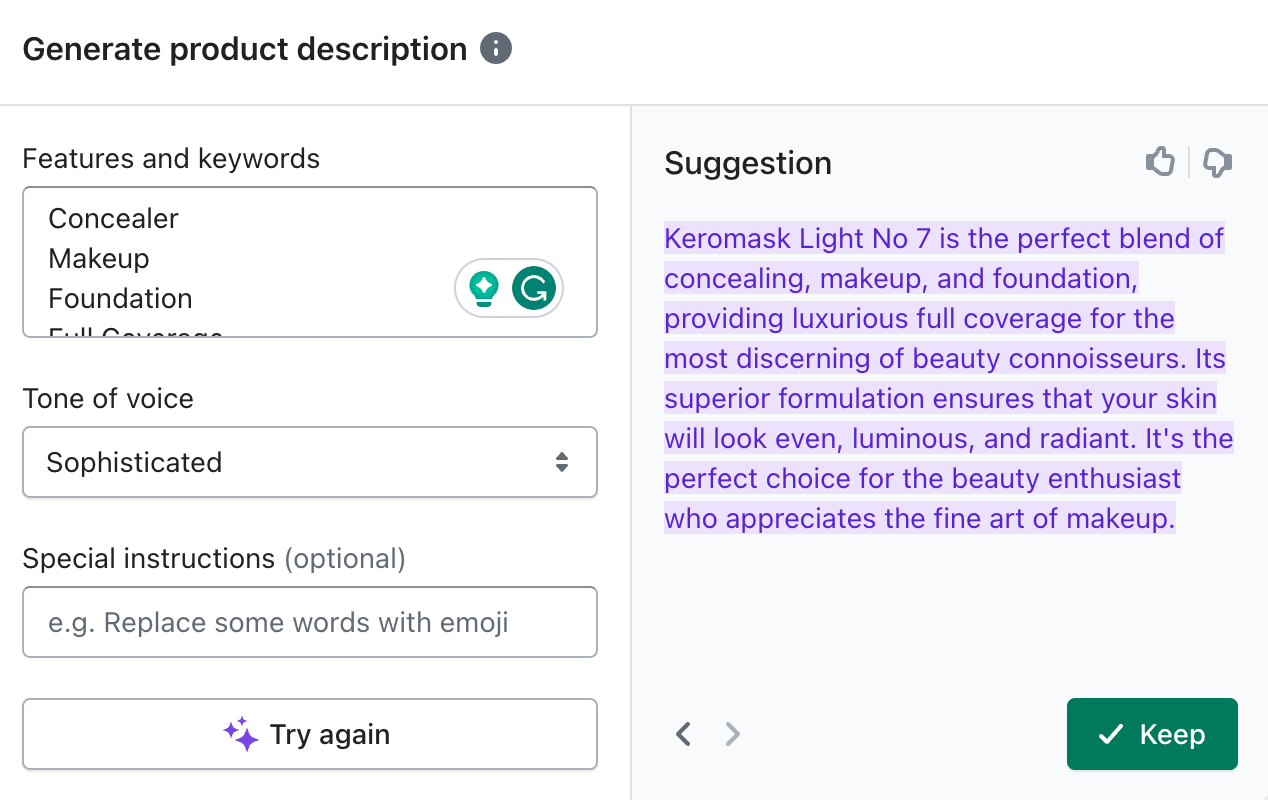The image size is (1268, 800).
Task: Click the sparkle icon on Try again
Action: click(x=241, y=734)
